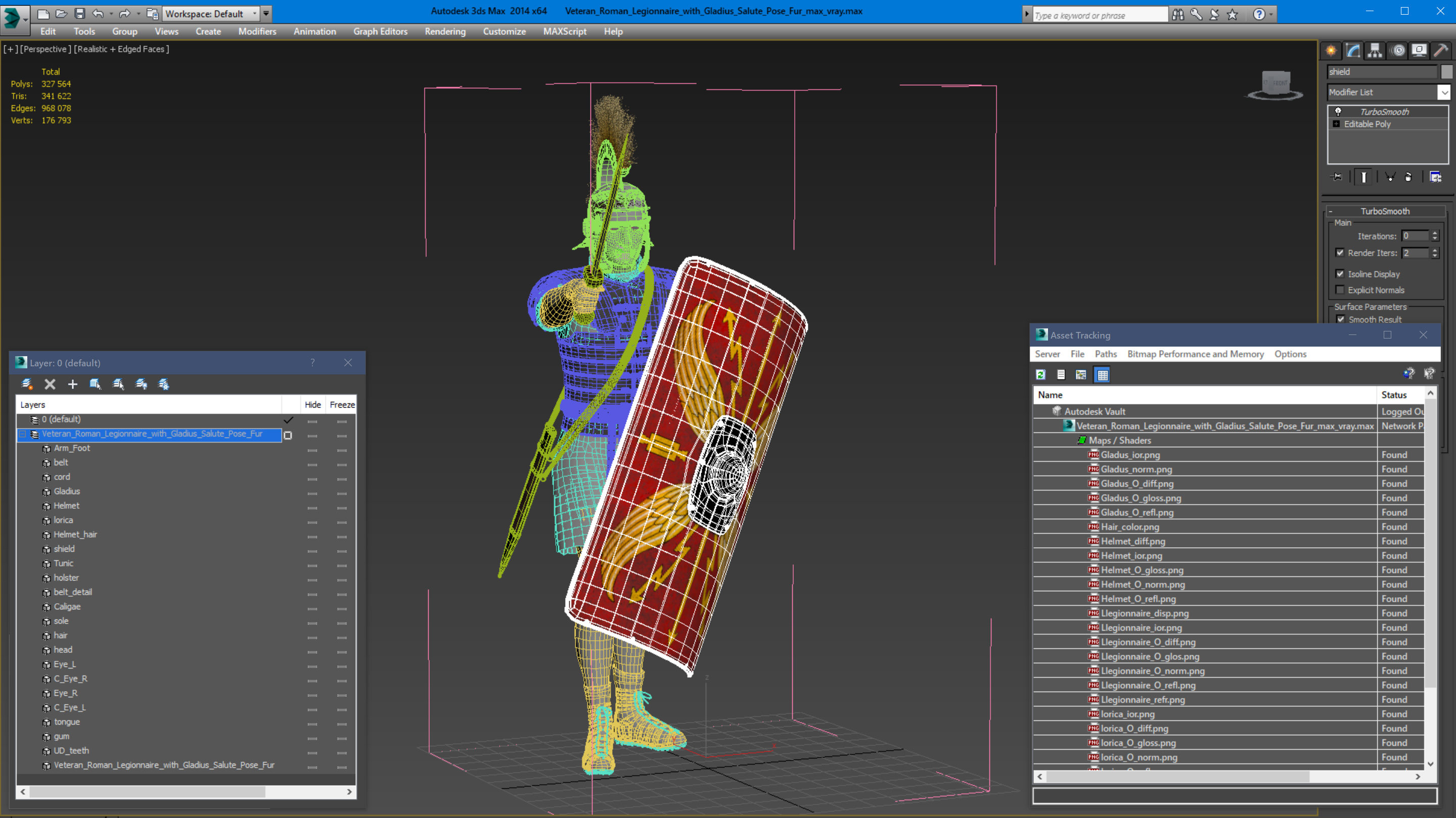
Task: Select the shield object in layers list
Action: click(x=64, y=549)
